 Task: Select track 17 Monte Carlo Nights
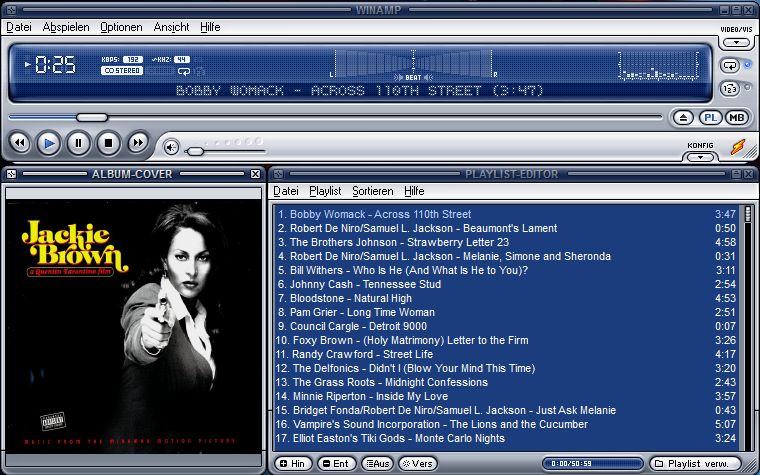507,439
